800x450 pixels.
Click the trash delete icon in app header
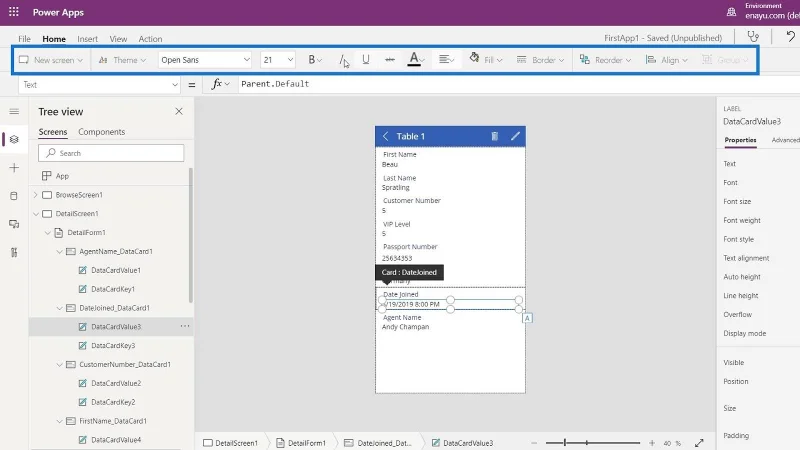coord(494,136)
